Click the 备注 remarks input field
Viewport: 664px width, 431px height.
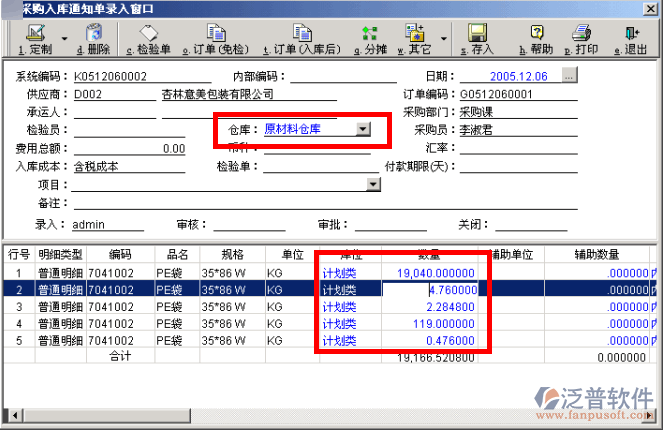(350, 203)
